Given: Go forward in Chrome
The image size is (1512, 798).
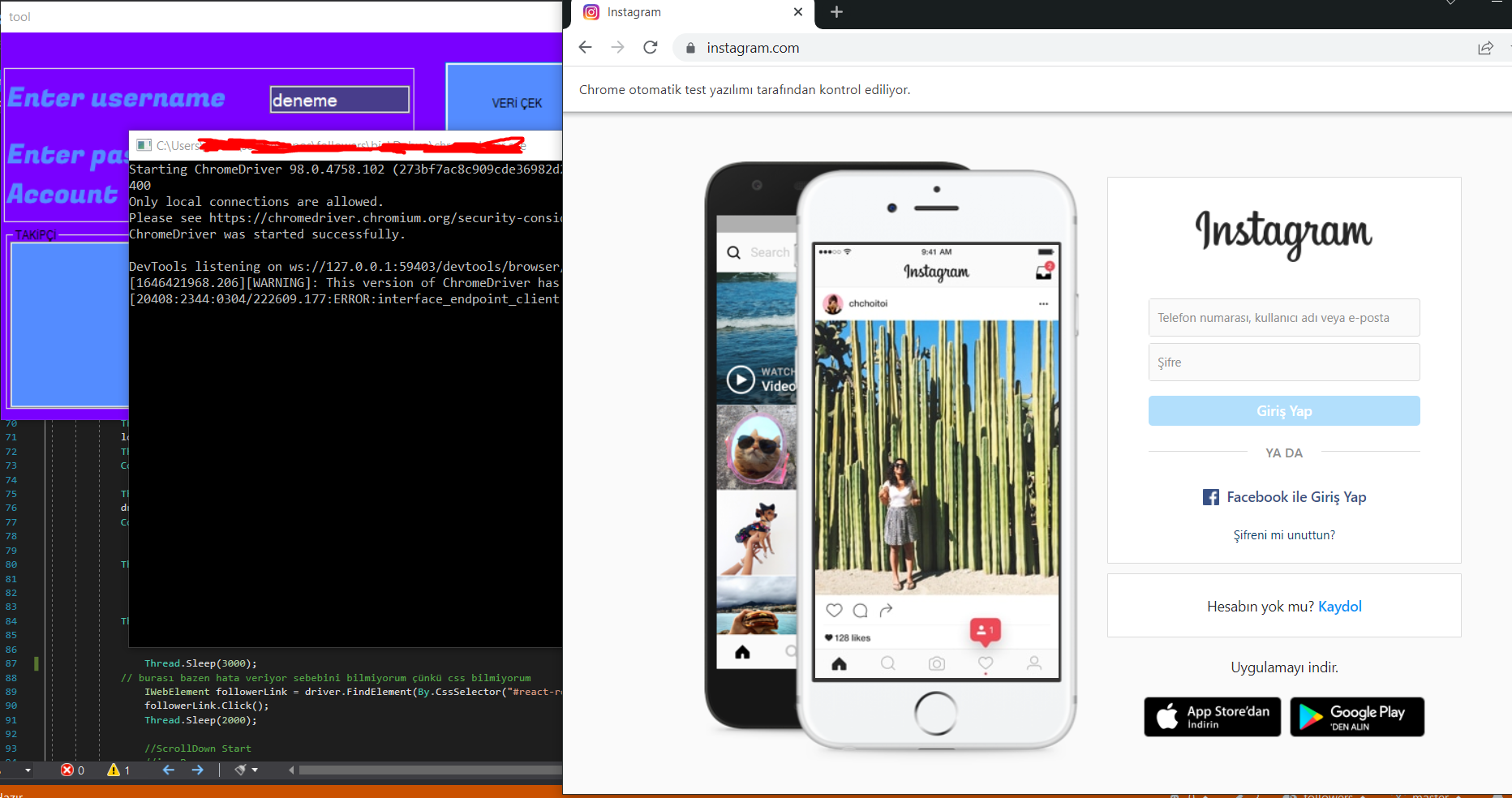Looking at the screenshot, I should click(618, 48).
